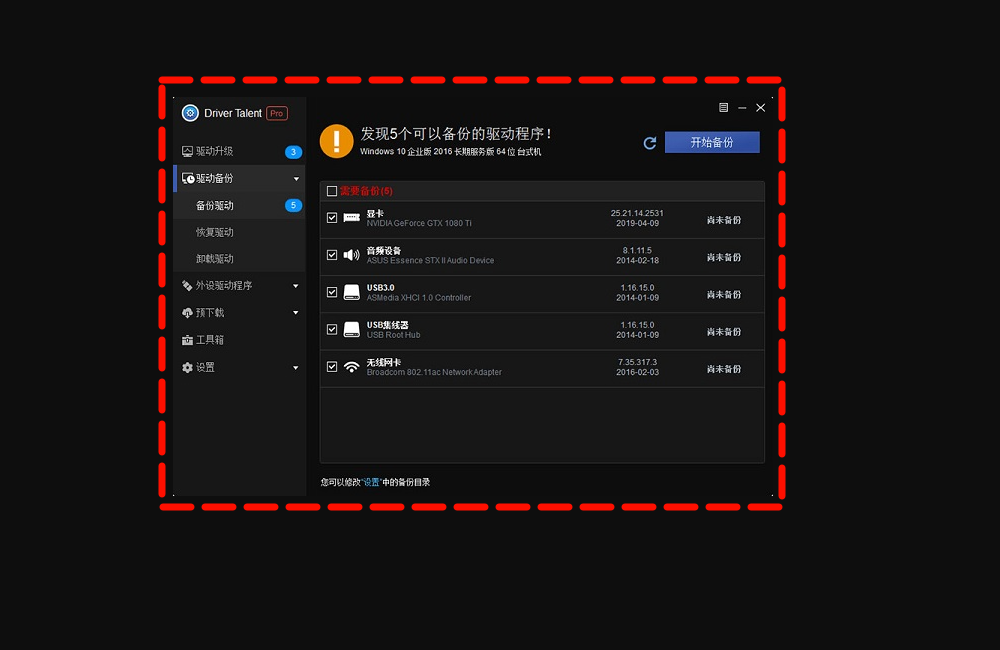
Task: Click version 8.1.11.5 text
Action: [637, 250]
